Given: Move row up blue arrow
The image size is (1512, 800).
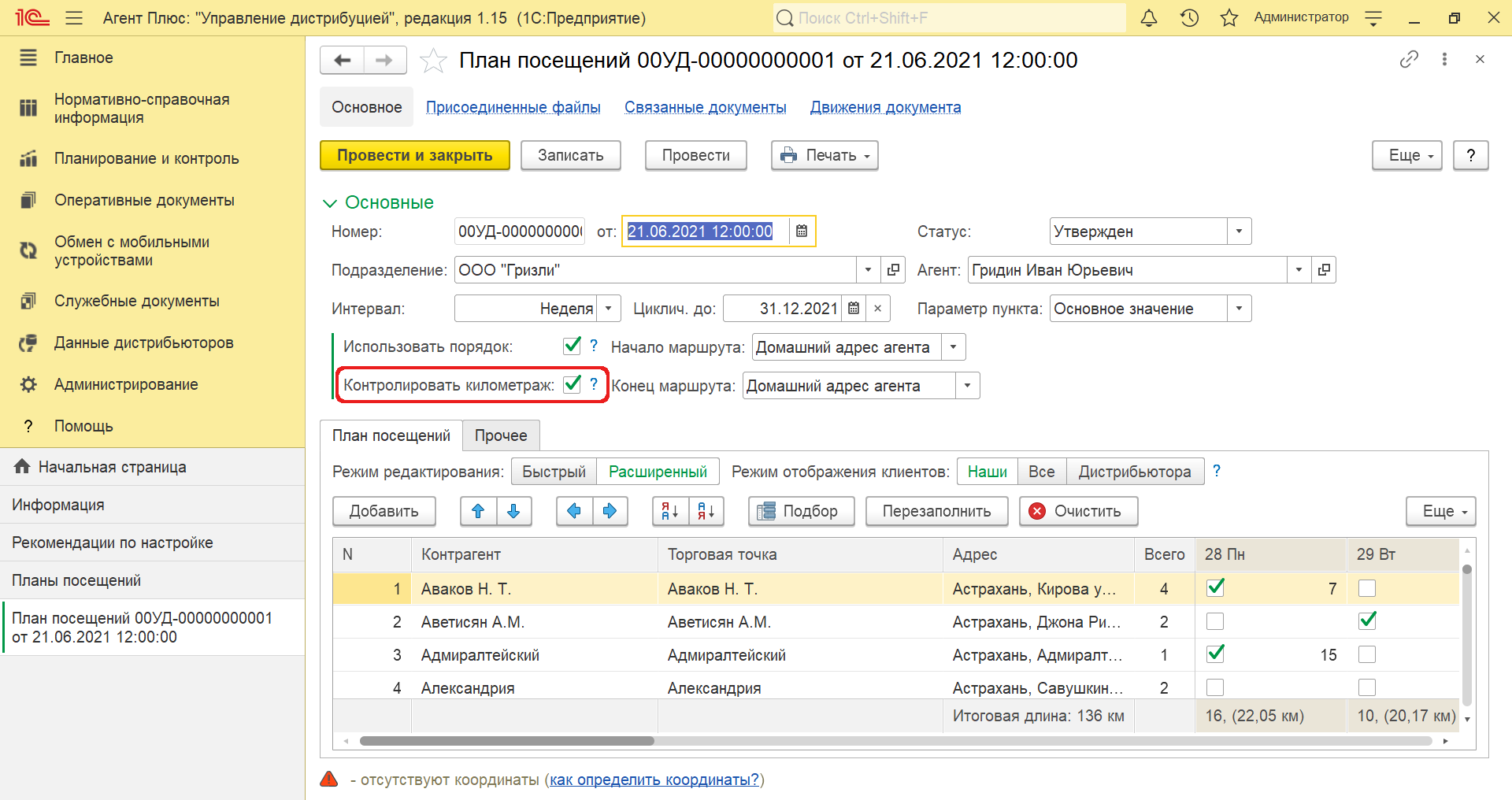Looking at the screenshot, I should (x=478, y=511).
